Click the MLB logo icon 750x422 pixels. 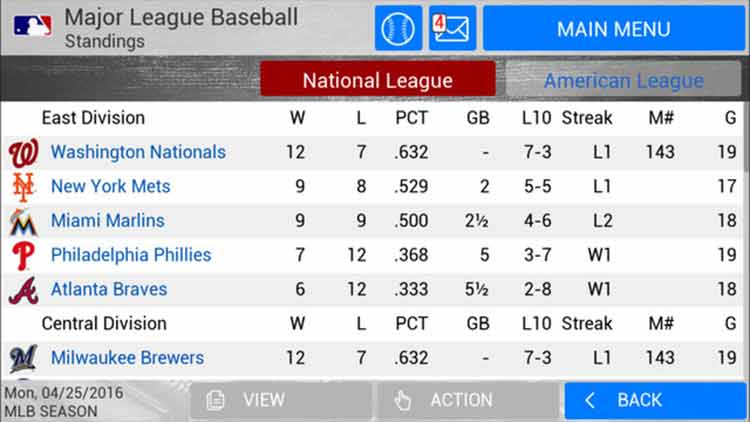pos(33,25)
